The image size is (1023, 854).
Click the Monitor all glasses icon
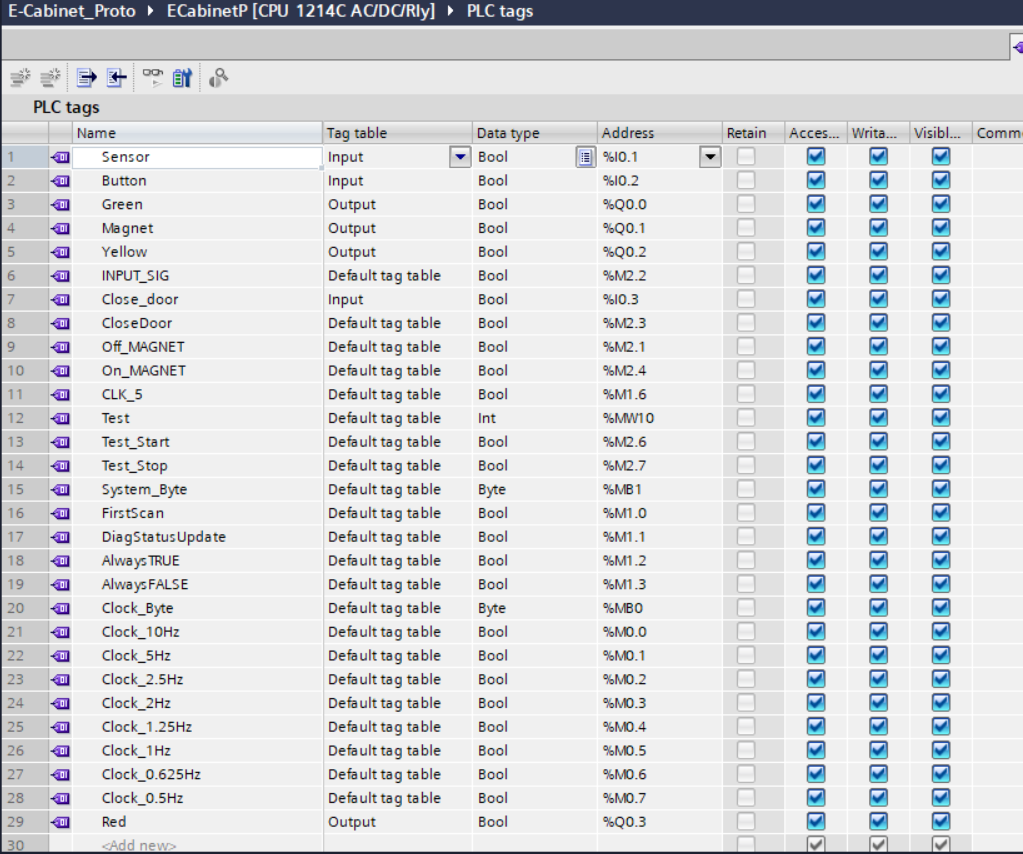point(152,76)
